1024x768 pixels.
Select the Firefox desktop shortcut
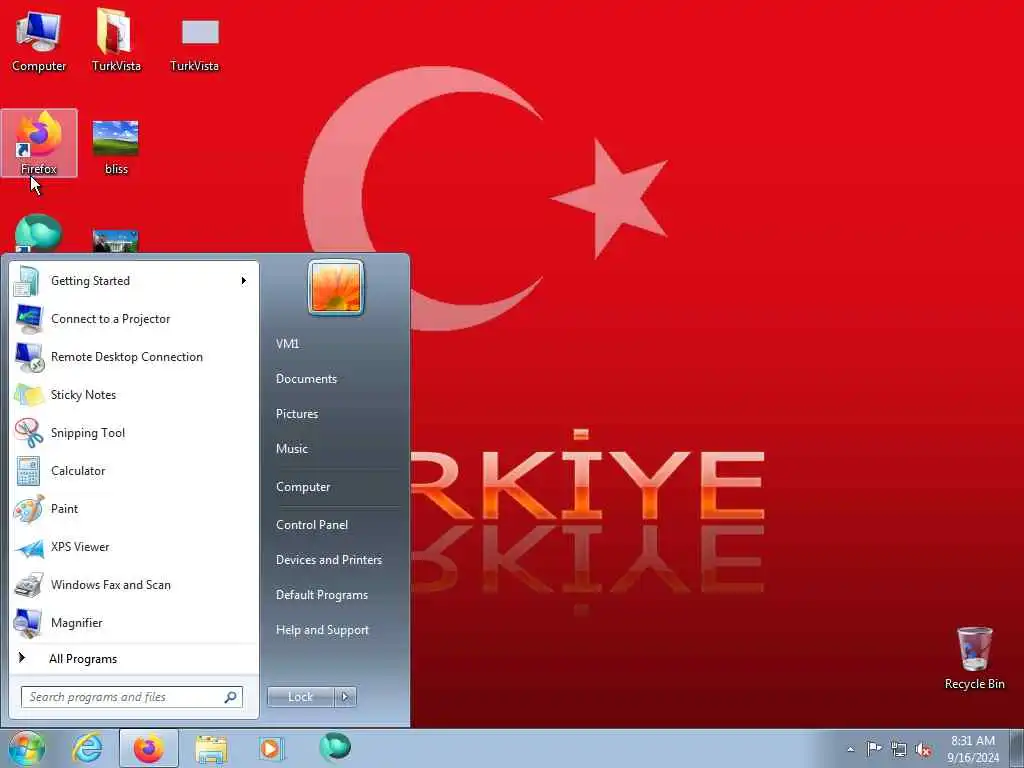tap(39, 143)
